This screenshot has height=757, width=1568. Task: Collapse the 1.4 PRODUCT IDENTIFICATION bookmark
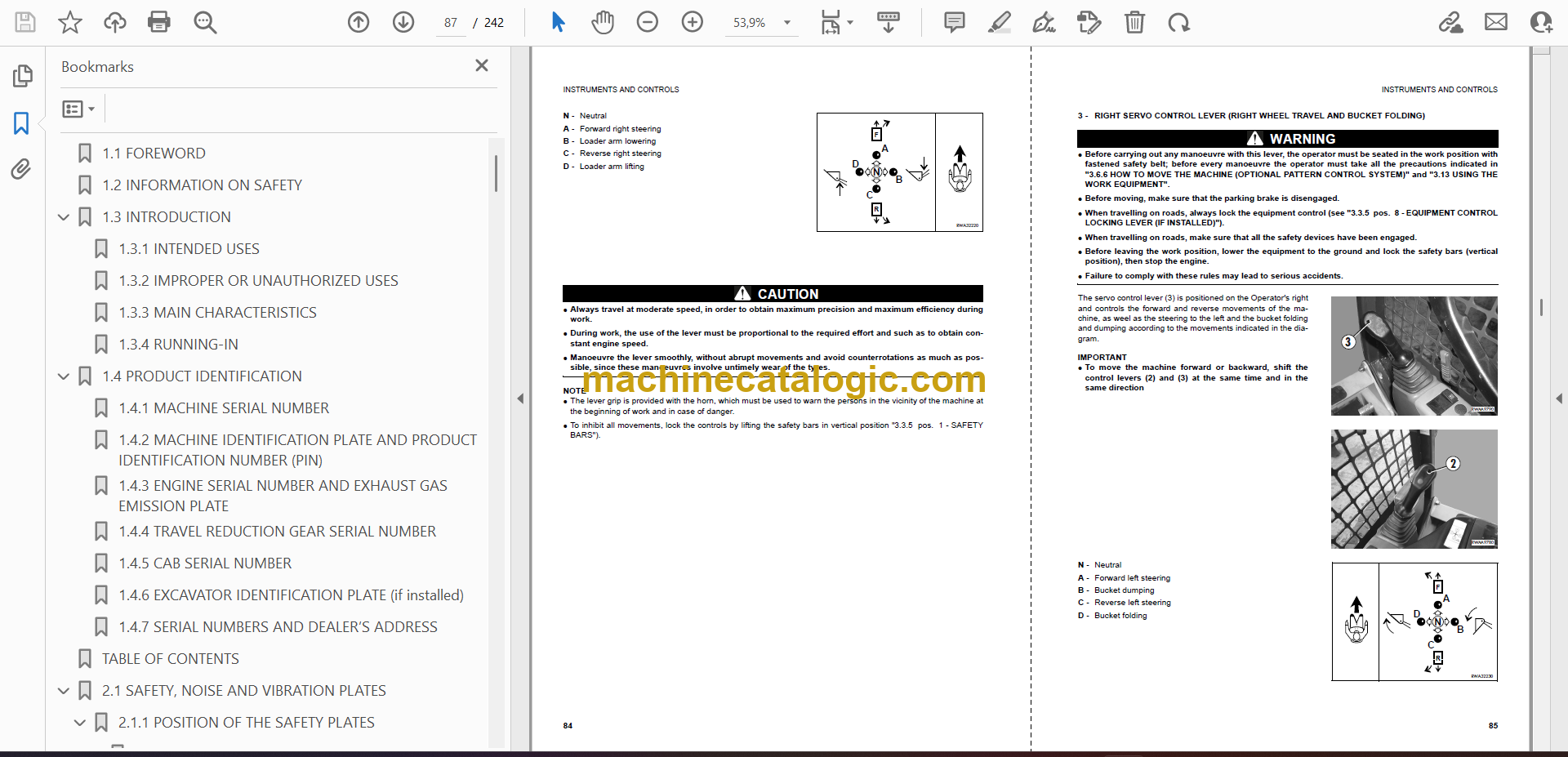(x=64, y=376)
